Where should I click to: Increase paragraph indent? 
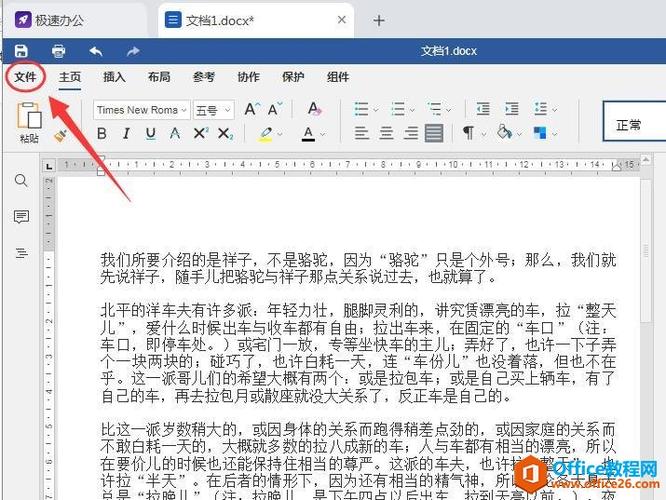coord(512,109)
